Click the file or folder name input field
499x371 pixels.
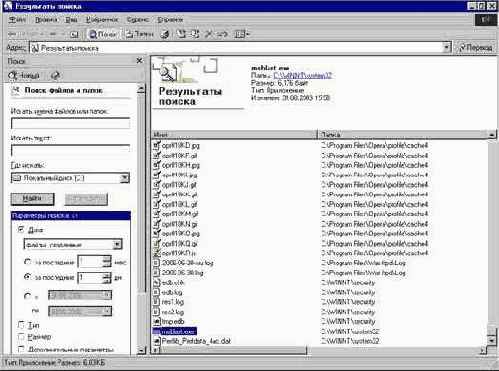[x=70, y=123]
